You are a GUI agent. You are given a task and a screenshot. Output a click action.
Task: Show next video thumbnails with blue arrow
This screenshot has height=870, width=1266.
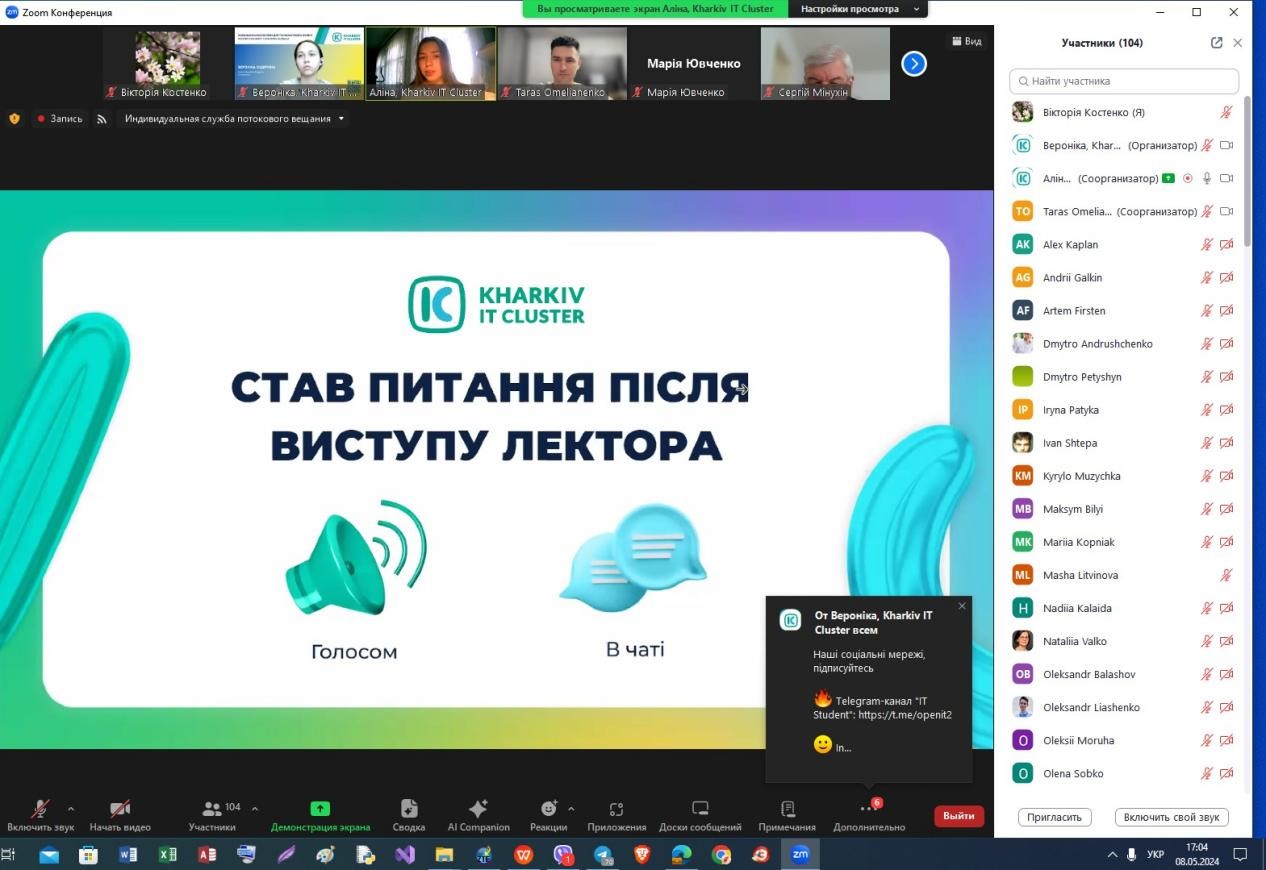(x=914, y=63)
